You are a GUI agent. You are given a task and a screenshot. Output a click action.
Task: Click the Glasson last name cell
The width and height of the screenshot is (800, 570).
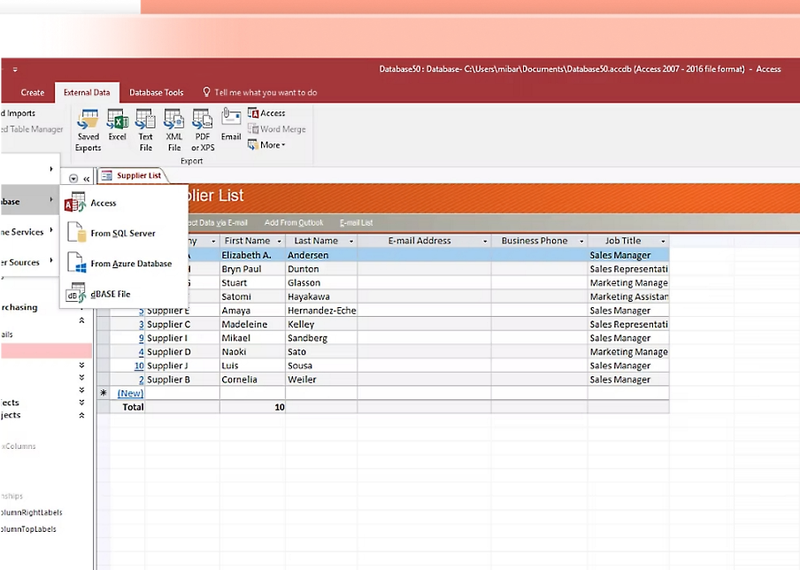[x=321, y=283]
